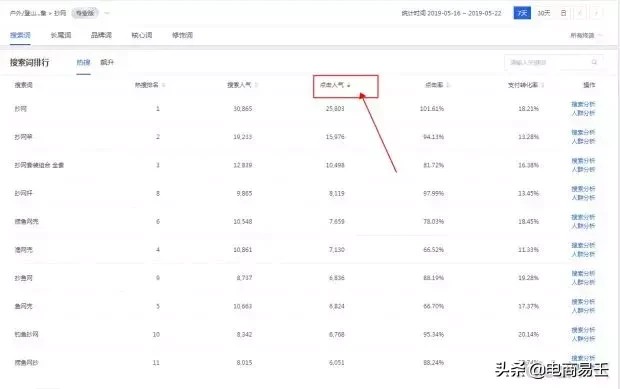Click the click rate value 101.61%
This screenshot has height=389, width=620.
tap(432, 109)
